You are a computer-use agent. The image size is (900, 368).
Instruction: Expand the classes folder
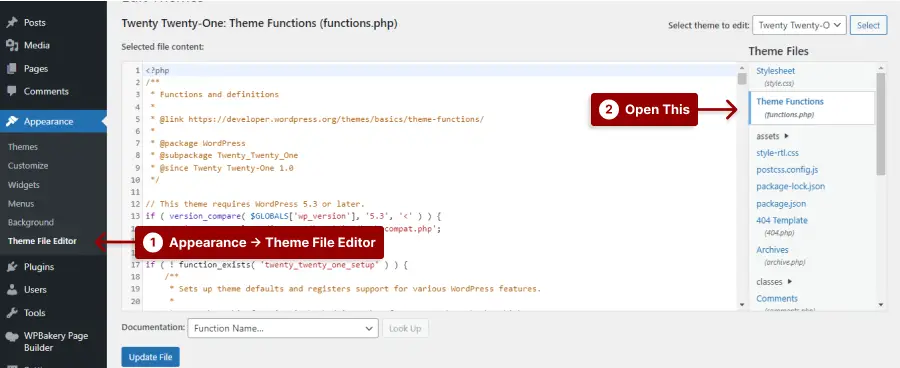(774, 282)
